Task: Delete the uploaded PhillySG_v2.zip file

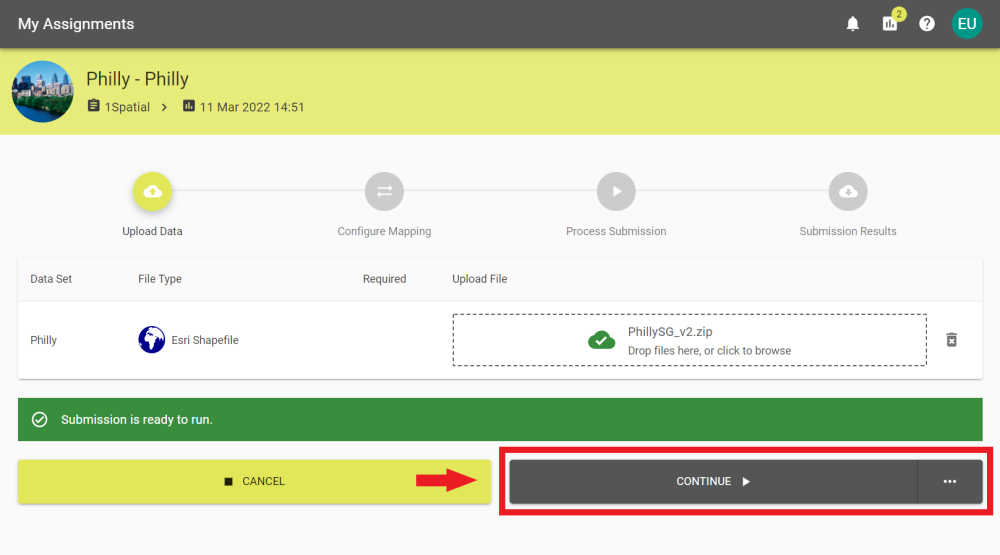Action: [x=952, y=340]
